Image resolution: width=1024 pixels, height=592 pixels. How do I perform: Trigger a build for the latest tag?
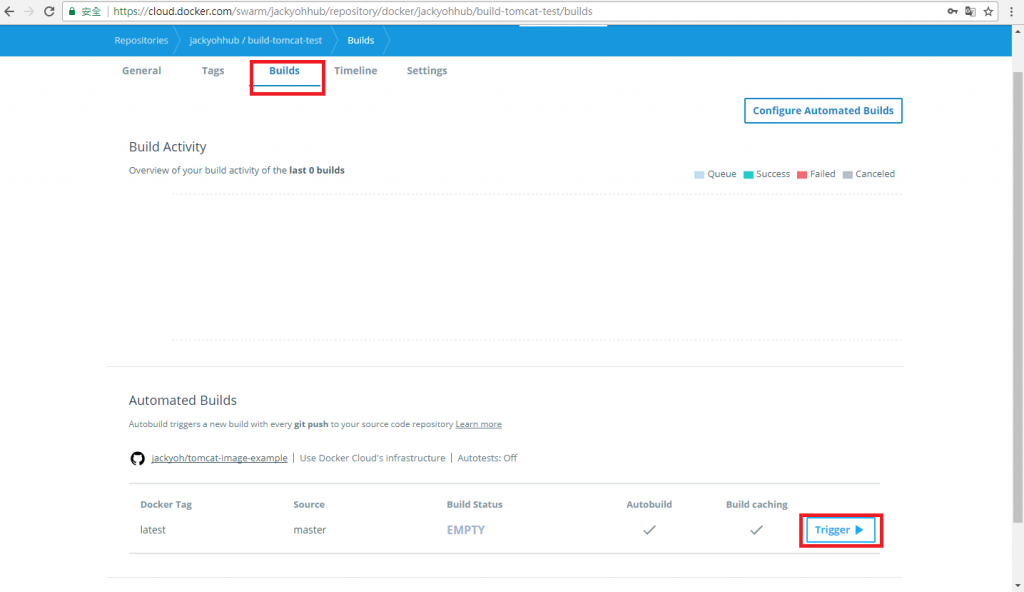pyautogui.click(x=840, y=530)
